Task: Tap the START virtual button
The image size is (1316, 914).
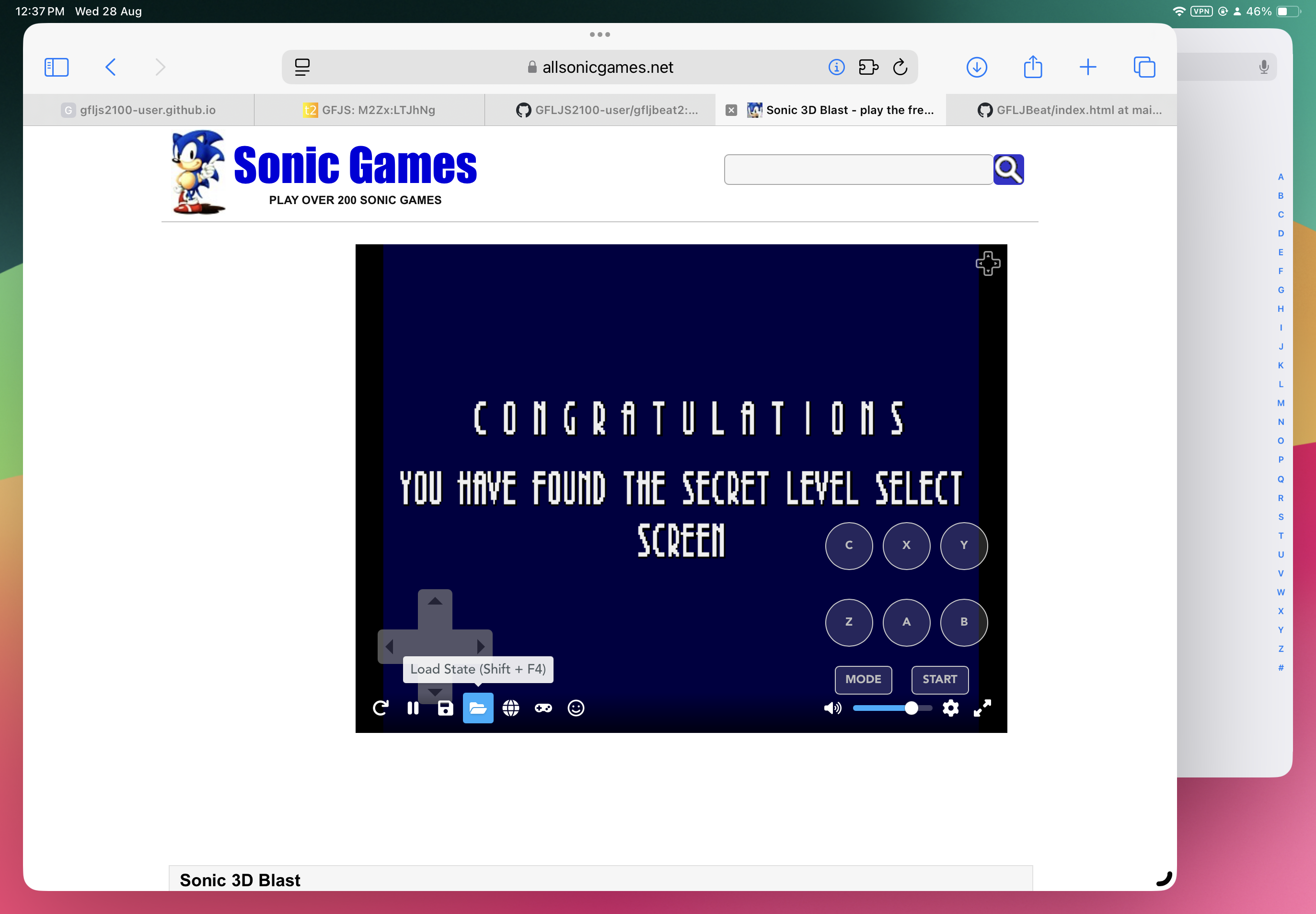Action: tap(940, 679)
